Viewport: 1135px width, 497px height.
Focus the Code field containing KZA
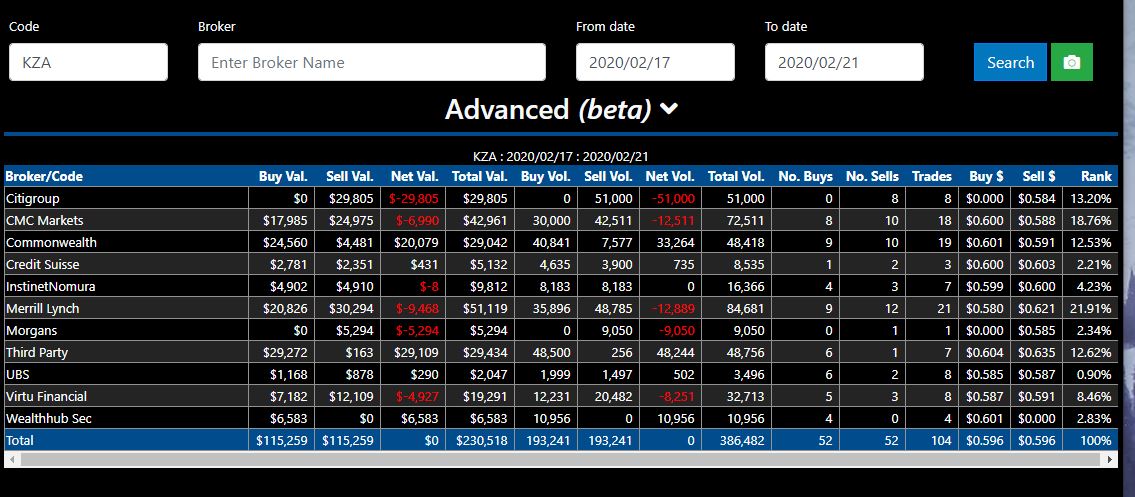click(x=88, y=62)
